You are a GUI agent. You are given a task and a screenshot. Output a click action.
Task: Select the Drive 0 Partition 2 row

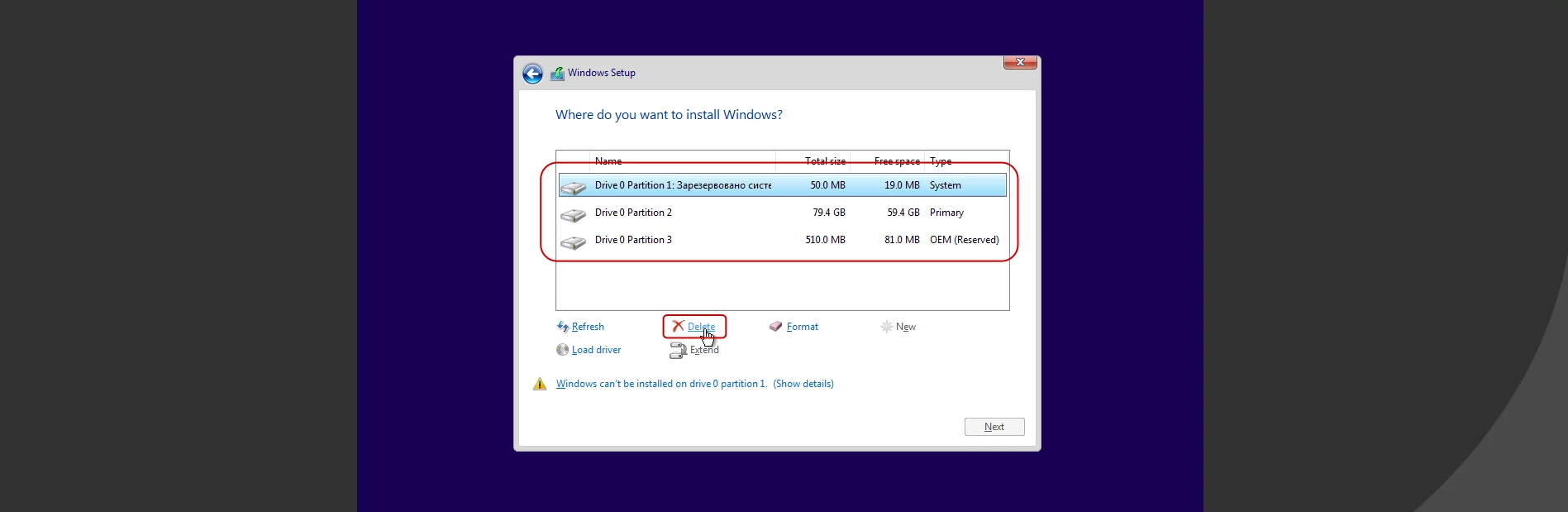coord(782,213)
